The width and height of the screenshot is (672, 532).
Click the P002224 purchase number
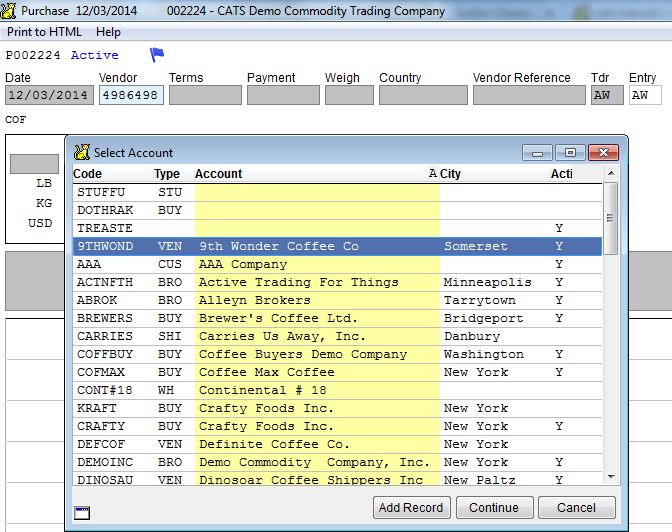(33, 55)
